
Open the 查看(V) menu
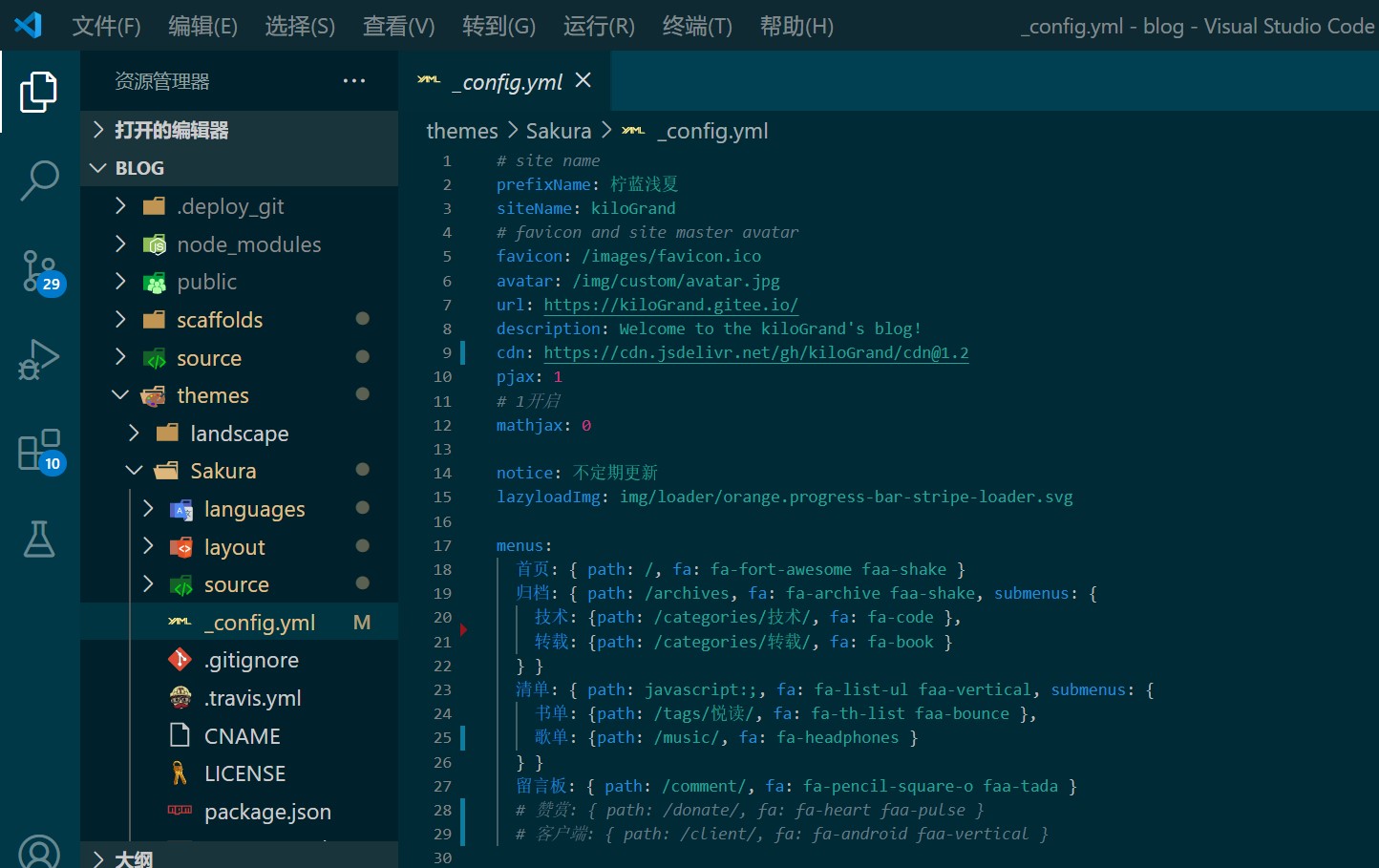point(398,26)
